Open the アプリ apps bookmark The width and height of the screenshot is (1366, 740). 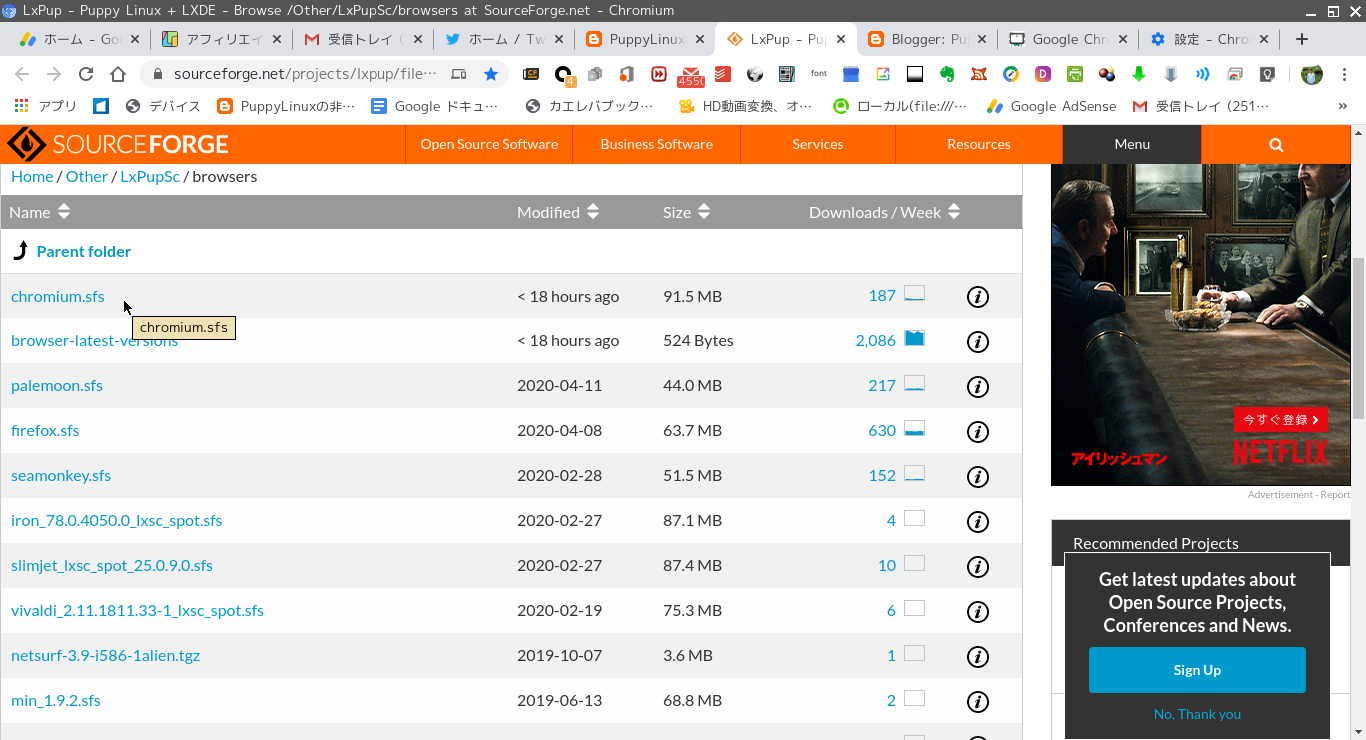(x=45, y=106)
